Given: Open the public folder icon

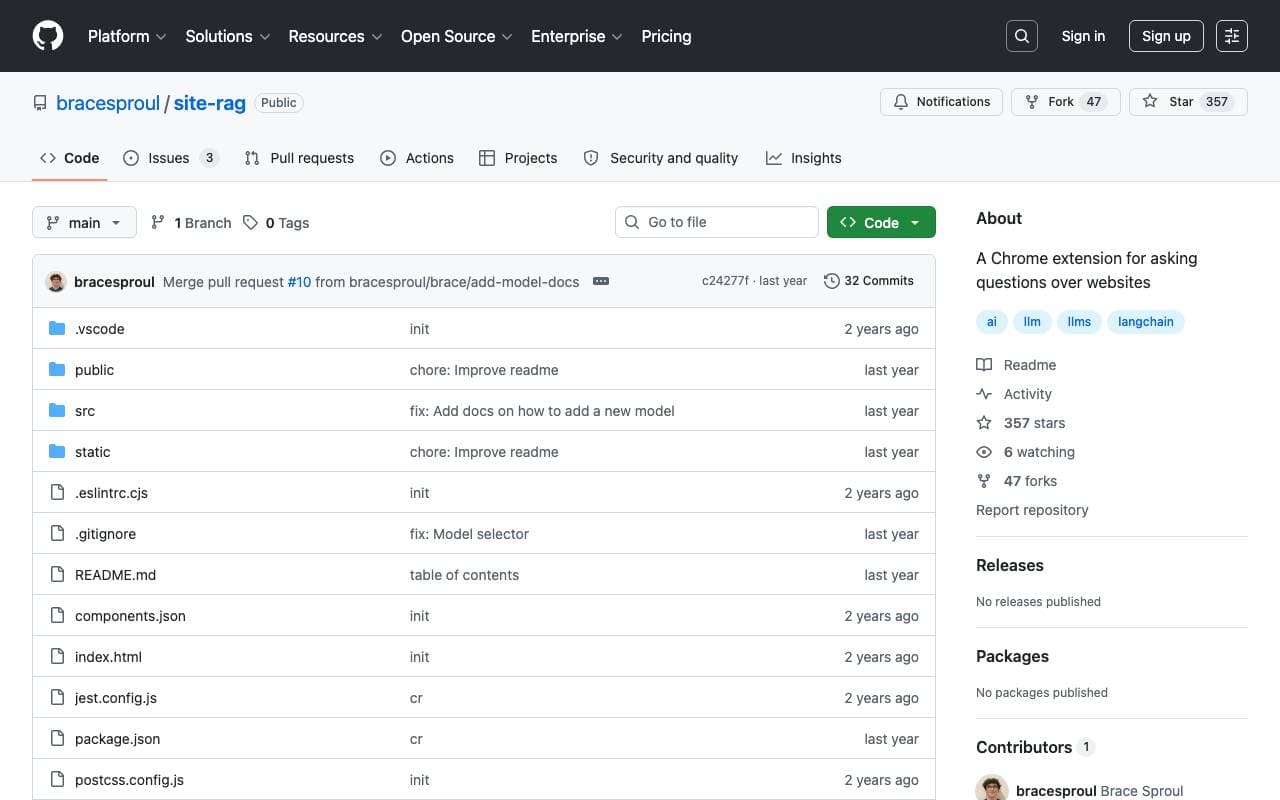Looking at the screenshot, I should (57, 370).
